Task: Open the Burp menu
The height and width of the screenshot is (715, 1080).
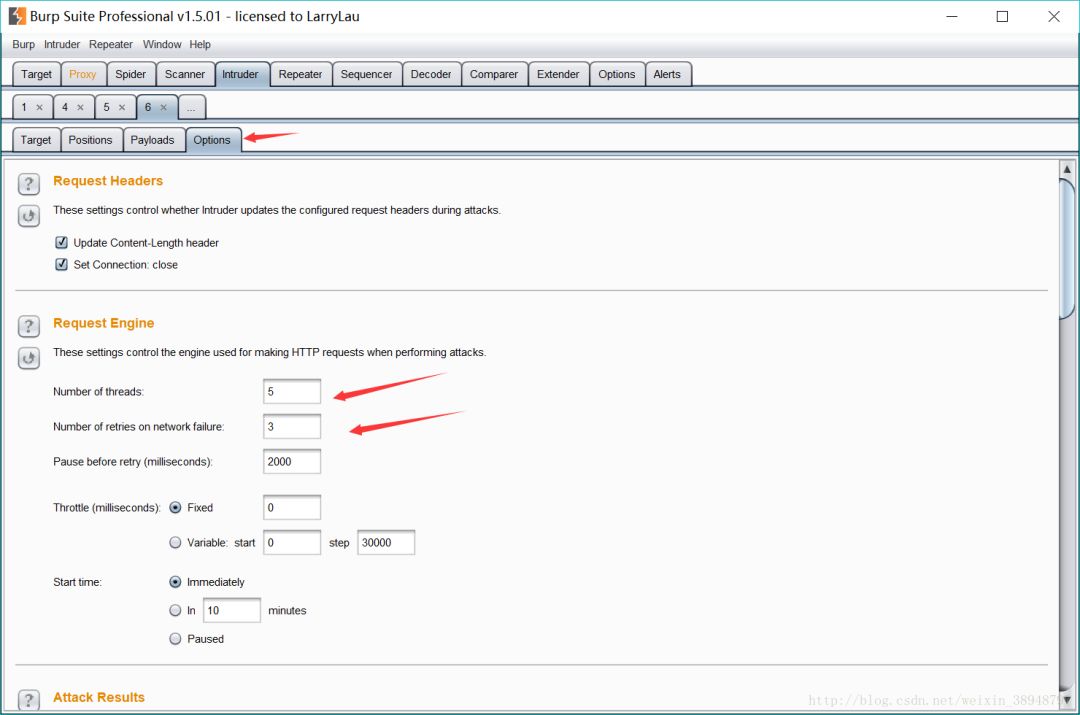Action: pyautogui.click(x=23, y=44)
